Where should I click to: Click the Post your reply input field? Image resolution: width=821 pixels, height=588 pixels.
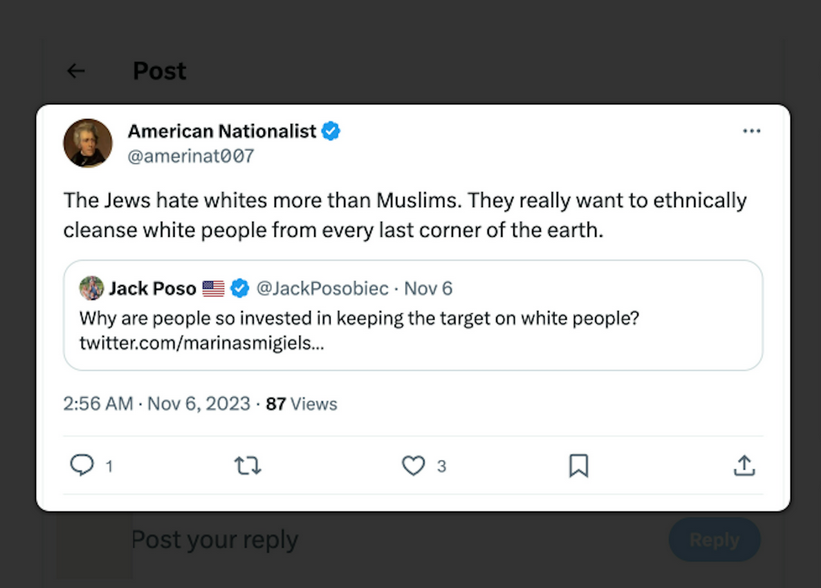398,540
